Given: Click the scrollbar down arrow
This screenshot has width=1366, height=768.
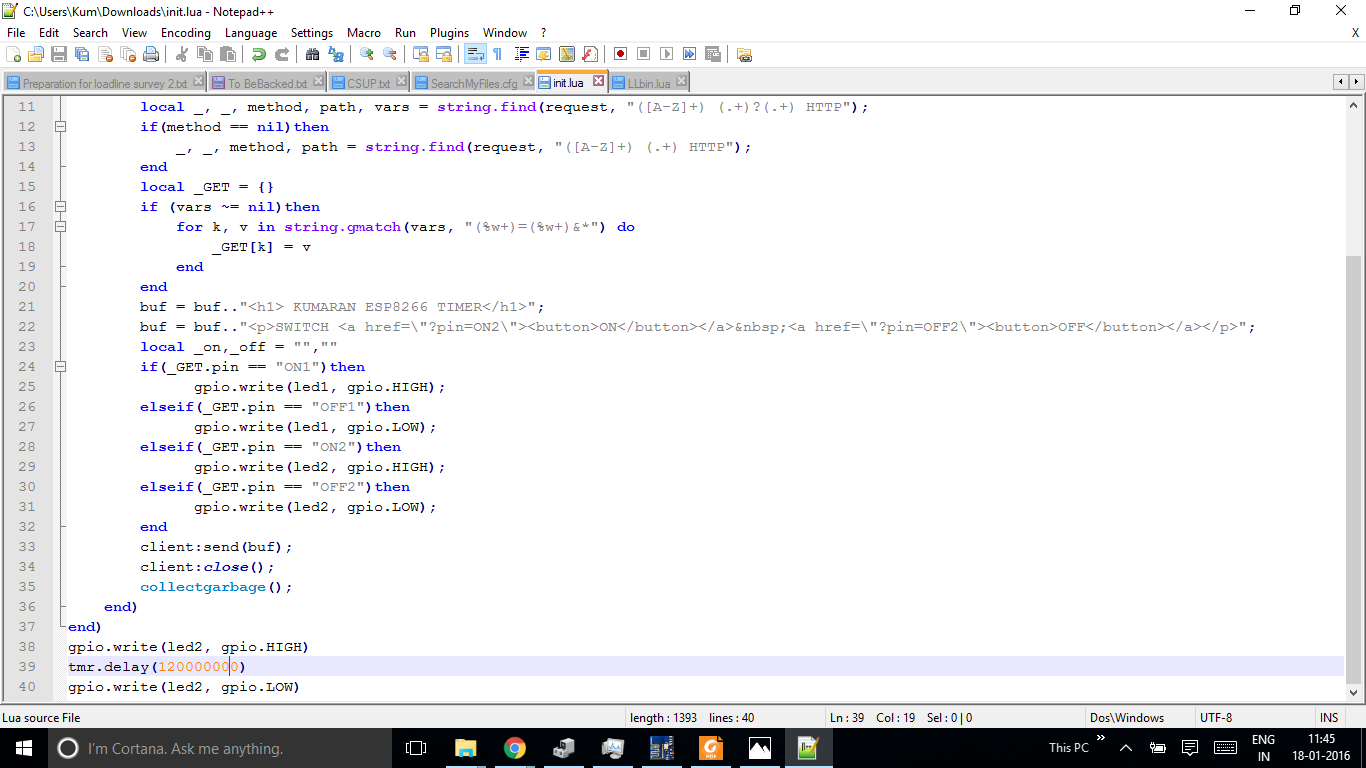Looking at the screenshot, I should click(x=1354, y=691).
